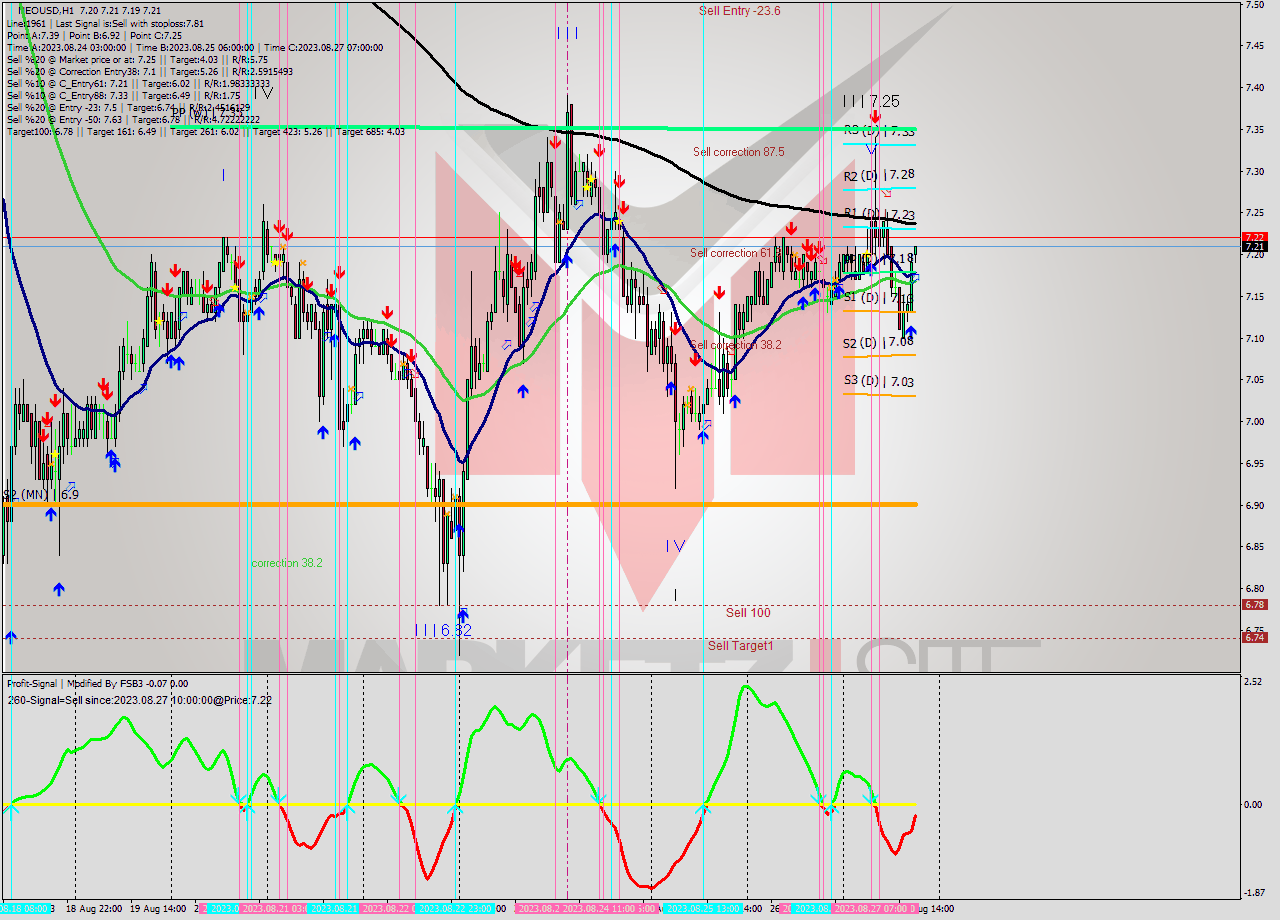Select the '2023.08.25 13:00' time marker

coord(703,909)
